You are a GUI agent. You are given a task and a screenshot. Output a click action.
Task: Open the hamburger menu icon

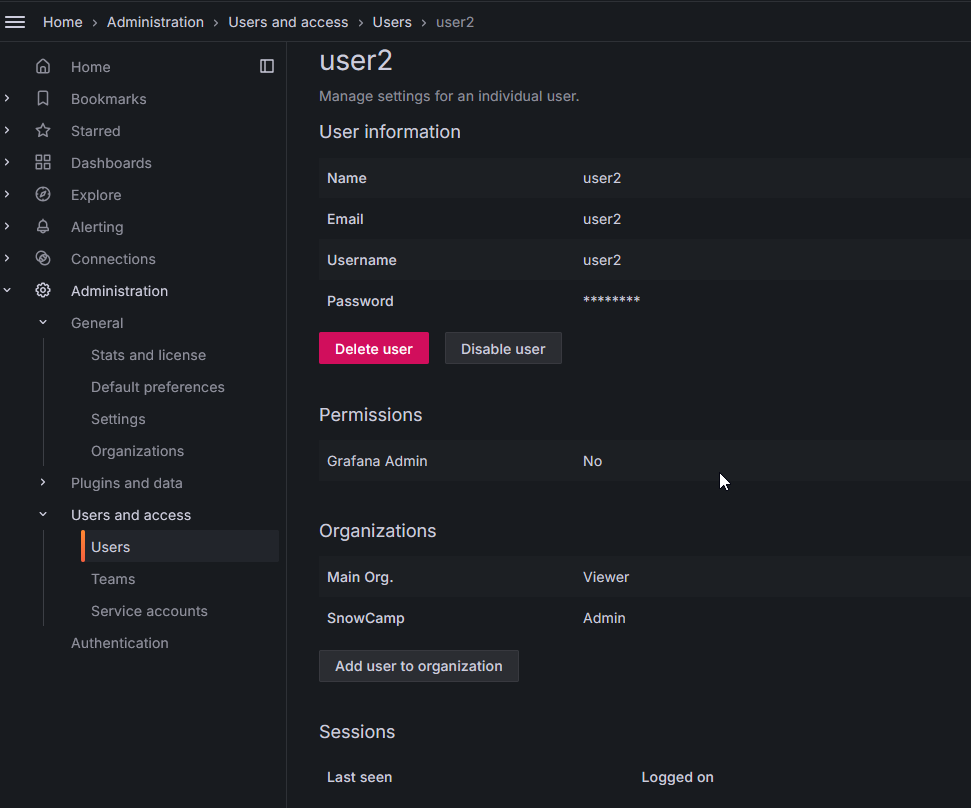[15, 22]
